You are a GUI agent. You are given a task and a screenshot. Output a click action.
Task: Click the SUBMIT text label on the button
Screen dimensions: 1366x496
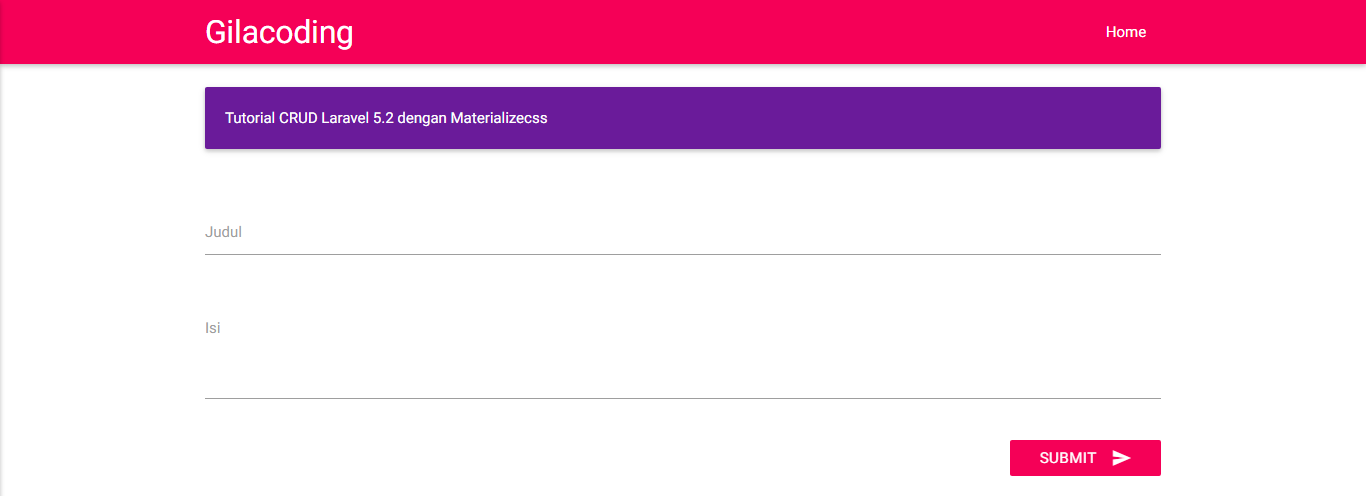[x=1067, y=458]
